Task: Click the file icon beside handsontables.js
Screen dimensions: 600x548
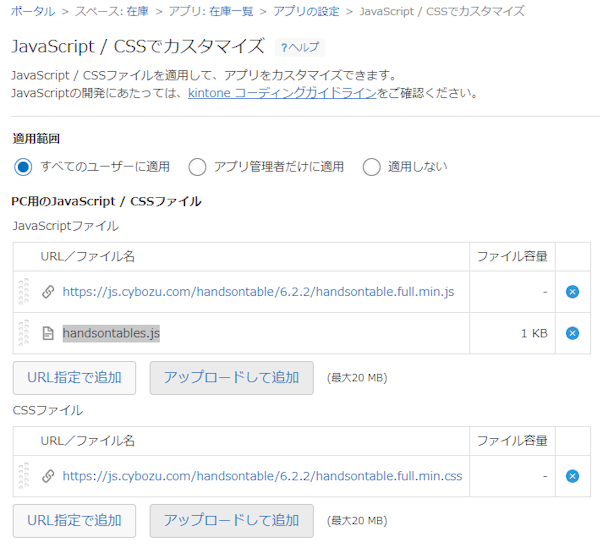Action: point(48,333)
